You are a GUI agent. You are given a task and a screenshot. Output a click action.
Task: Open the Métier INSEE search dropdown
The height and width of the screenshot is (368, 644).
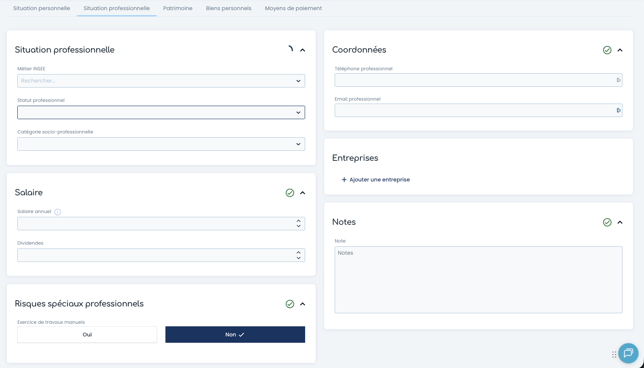161,81
